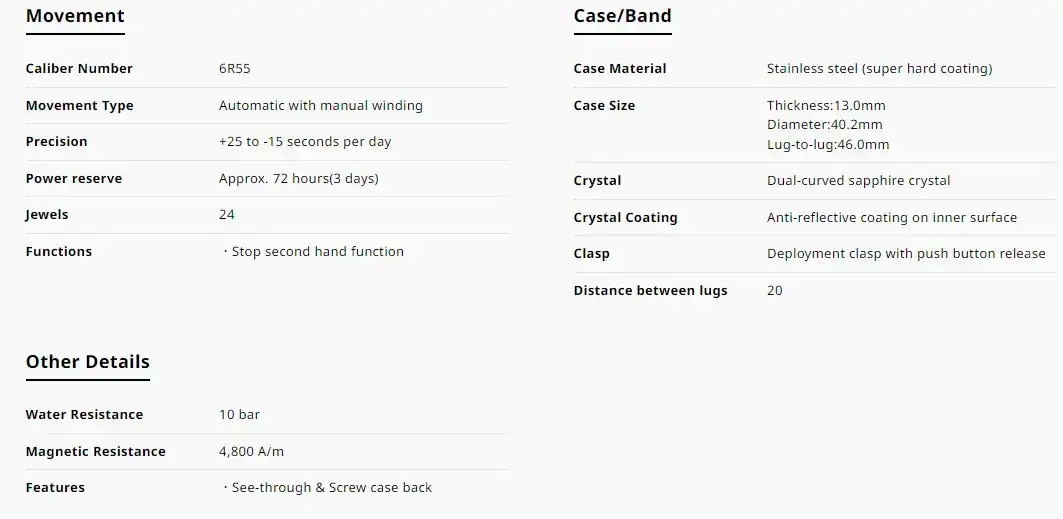1063x519 pixels.
Task: Click the Anti-reflective coating description
Action: (x=891, y=217)
